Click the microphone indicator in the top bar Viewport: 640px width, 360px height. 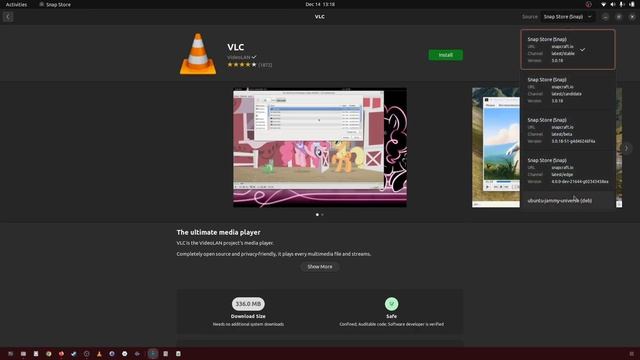coord(622,4)
